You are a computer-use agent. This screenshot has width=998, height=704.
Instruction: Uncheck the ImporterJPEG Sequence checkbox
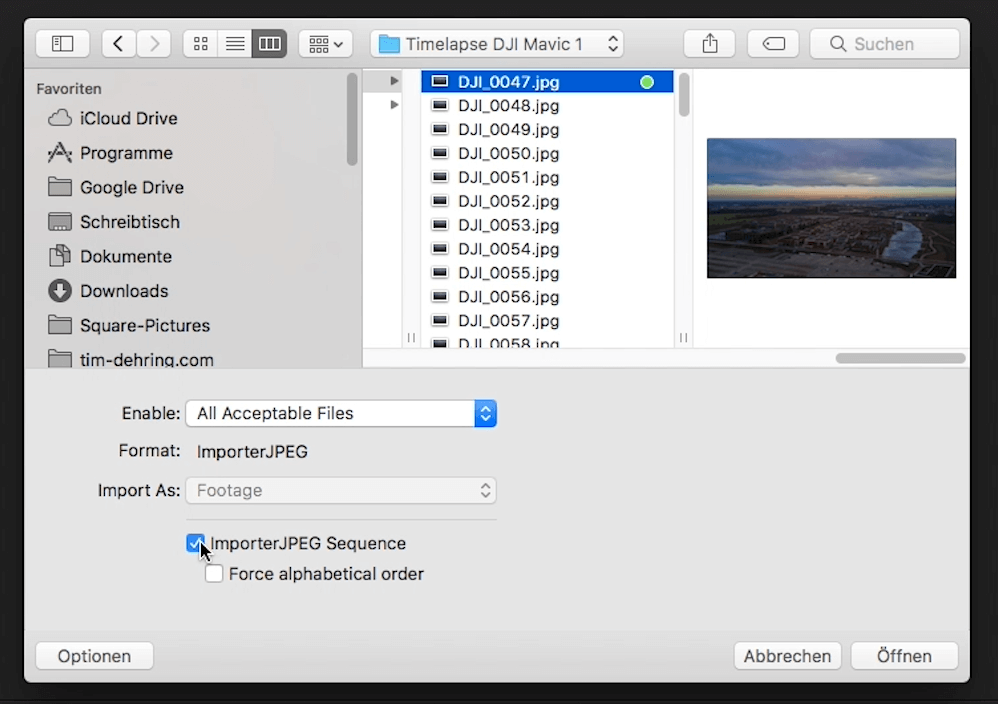coord(196,543)
